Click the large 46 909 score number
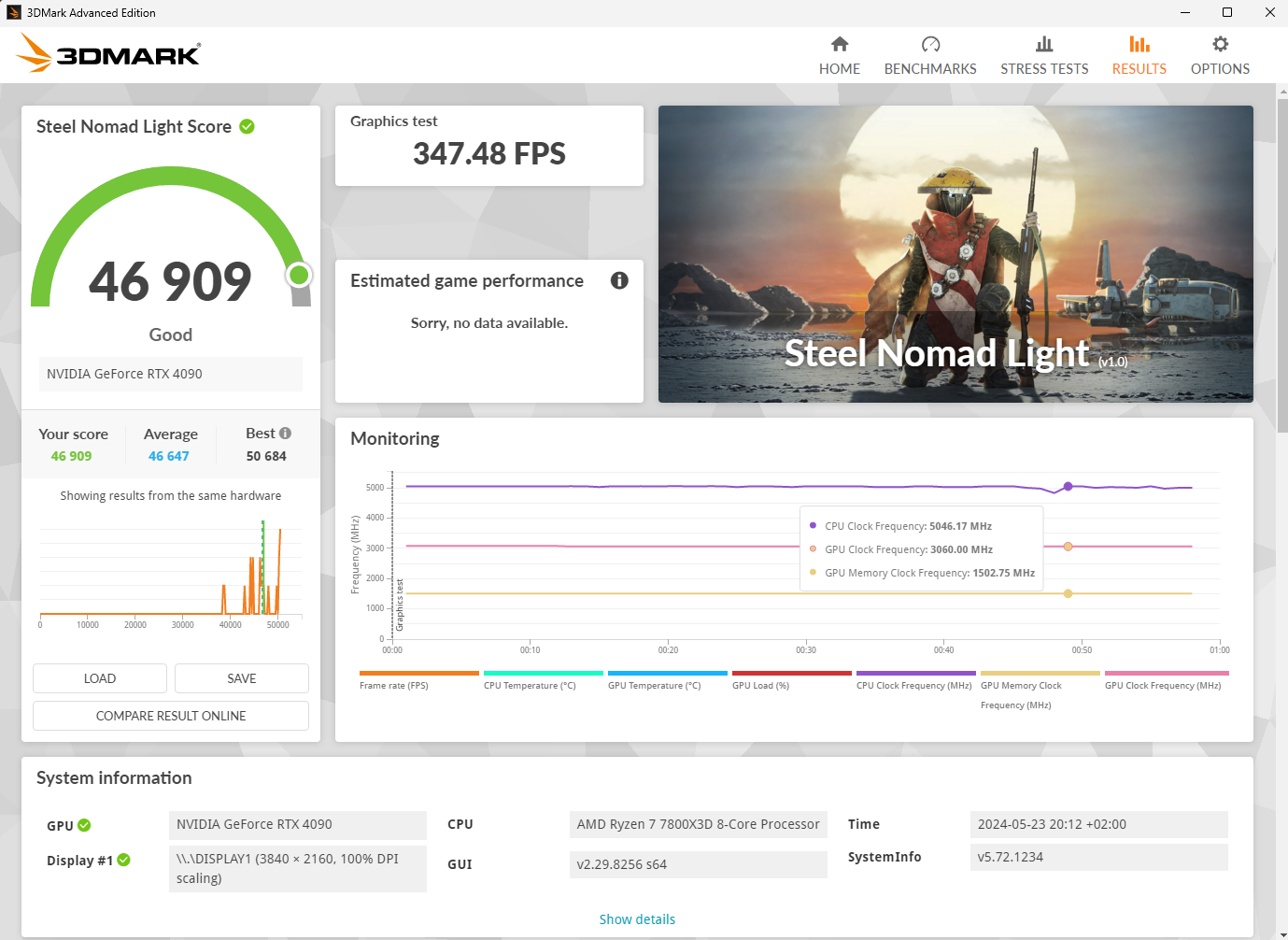The height and width of the screenshot is (940, 1288). pyautogui.click(x=170, y=281)
